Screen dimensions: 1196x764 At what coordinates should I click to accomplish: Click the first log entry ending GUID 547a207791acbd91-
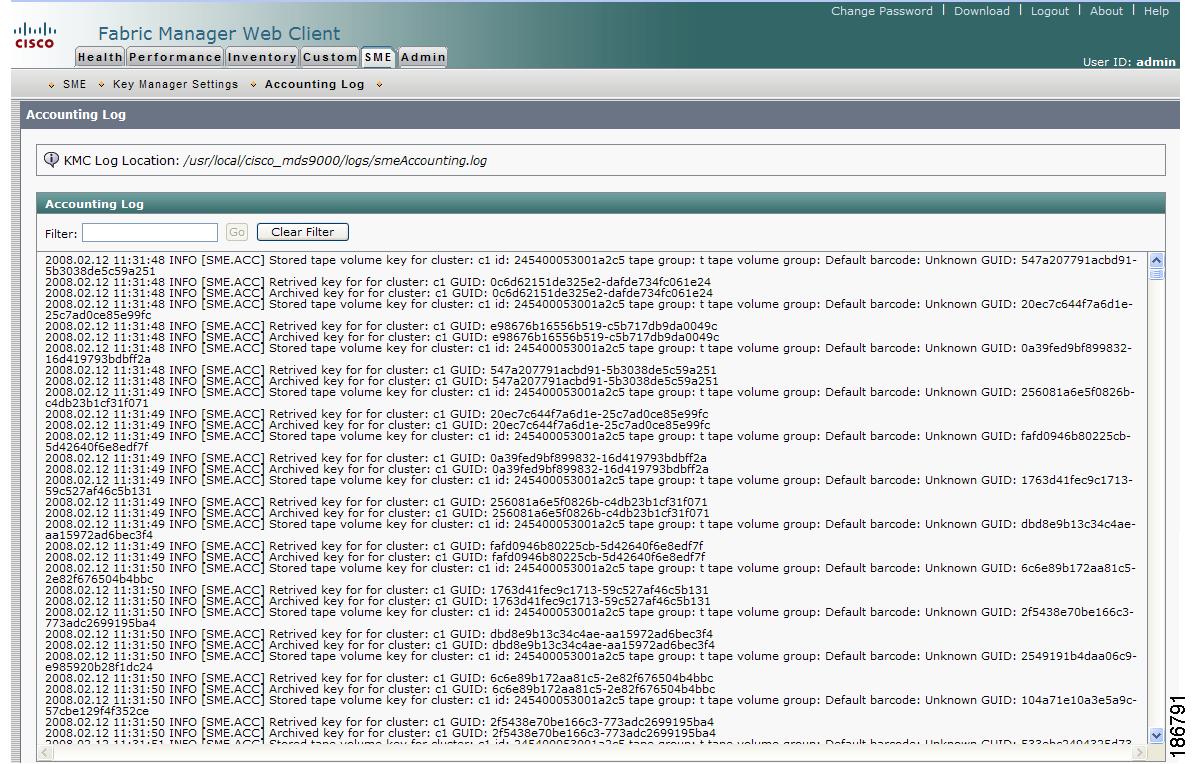(x=590, y=265)
